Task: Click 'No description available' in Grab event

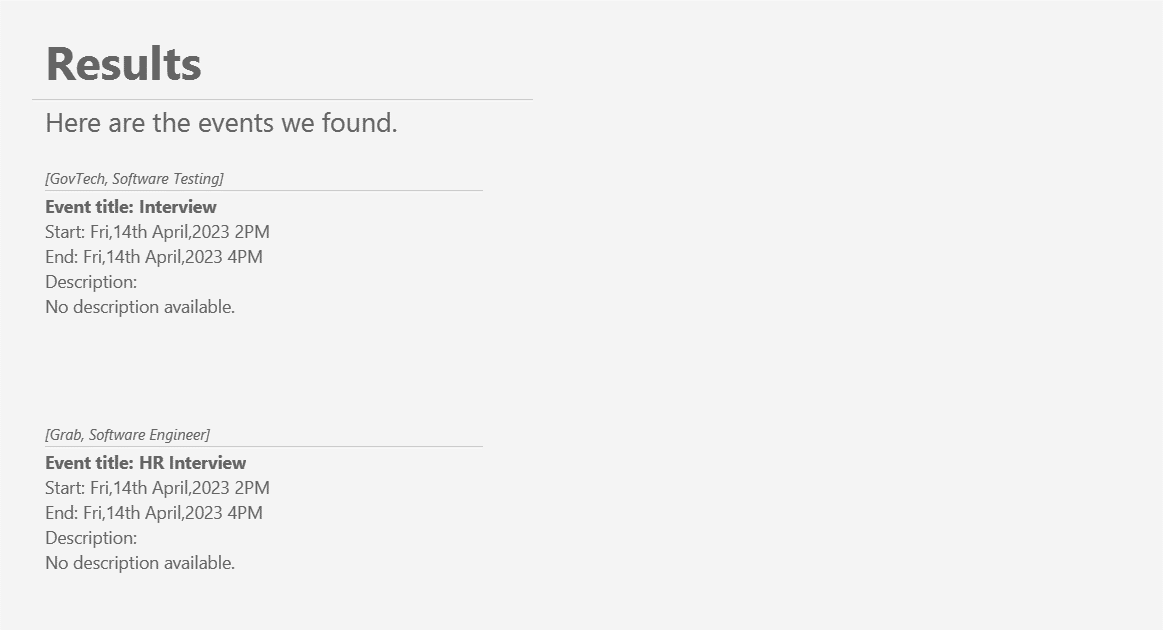Action: pos(140,563)
